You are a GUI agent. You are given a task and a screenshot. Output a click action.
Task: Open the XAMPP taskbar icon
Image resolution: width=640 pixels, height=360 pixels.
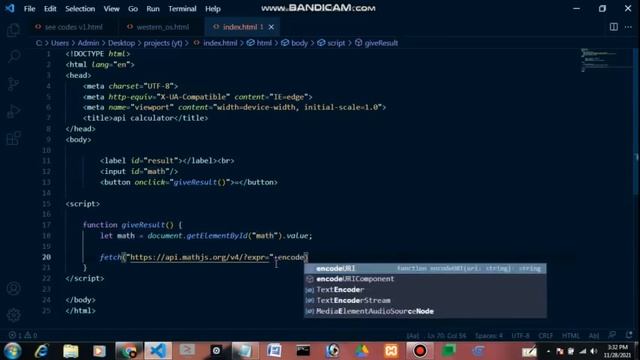(x=391, y=351)
